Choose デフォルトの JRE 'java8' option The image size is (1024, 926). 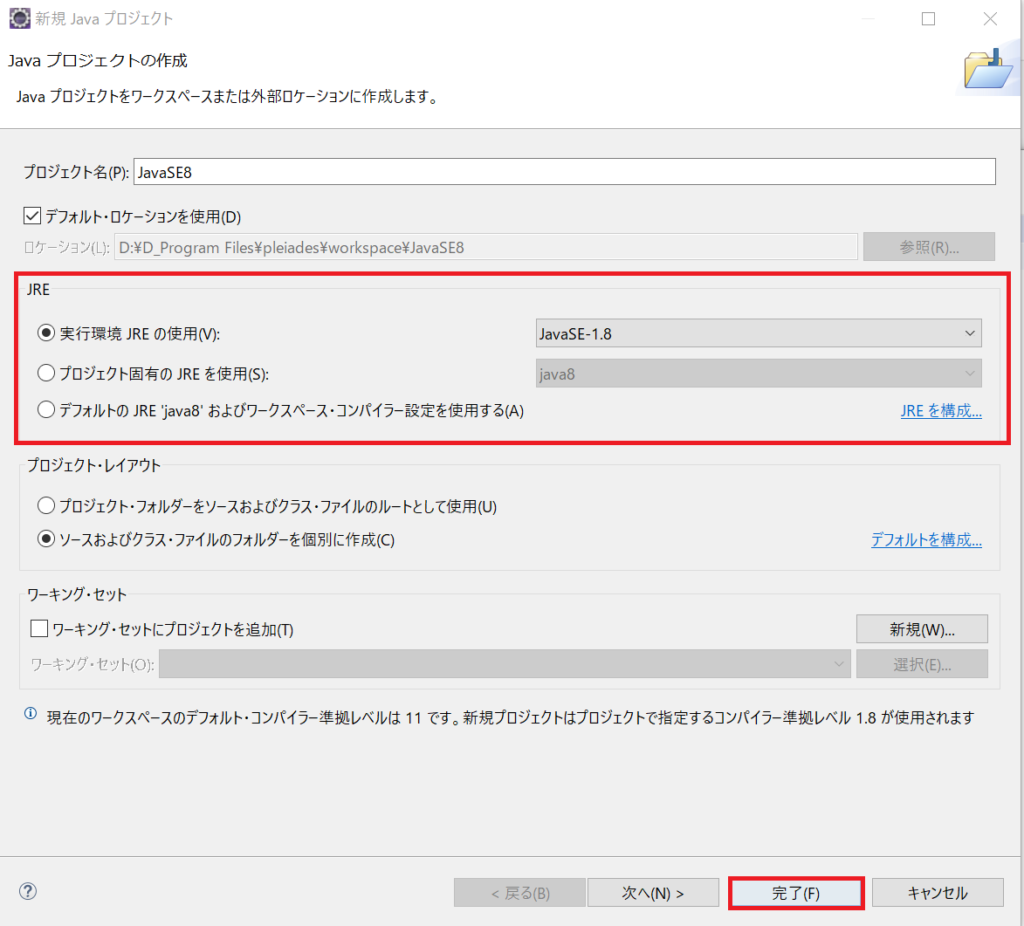pos(45,411)
